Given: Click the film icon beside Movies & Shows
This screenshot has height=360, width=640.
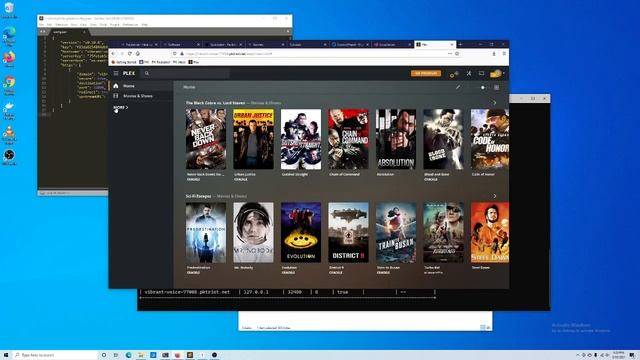Looking at the screenshot, I should (x=116, y=96).
